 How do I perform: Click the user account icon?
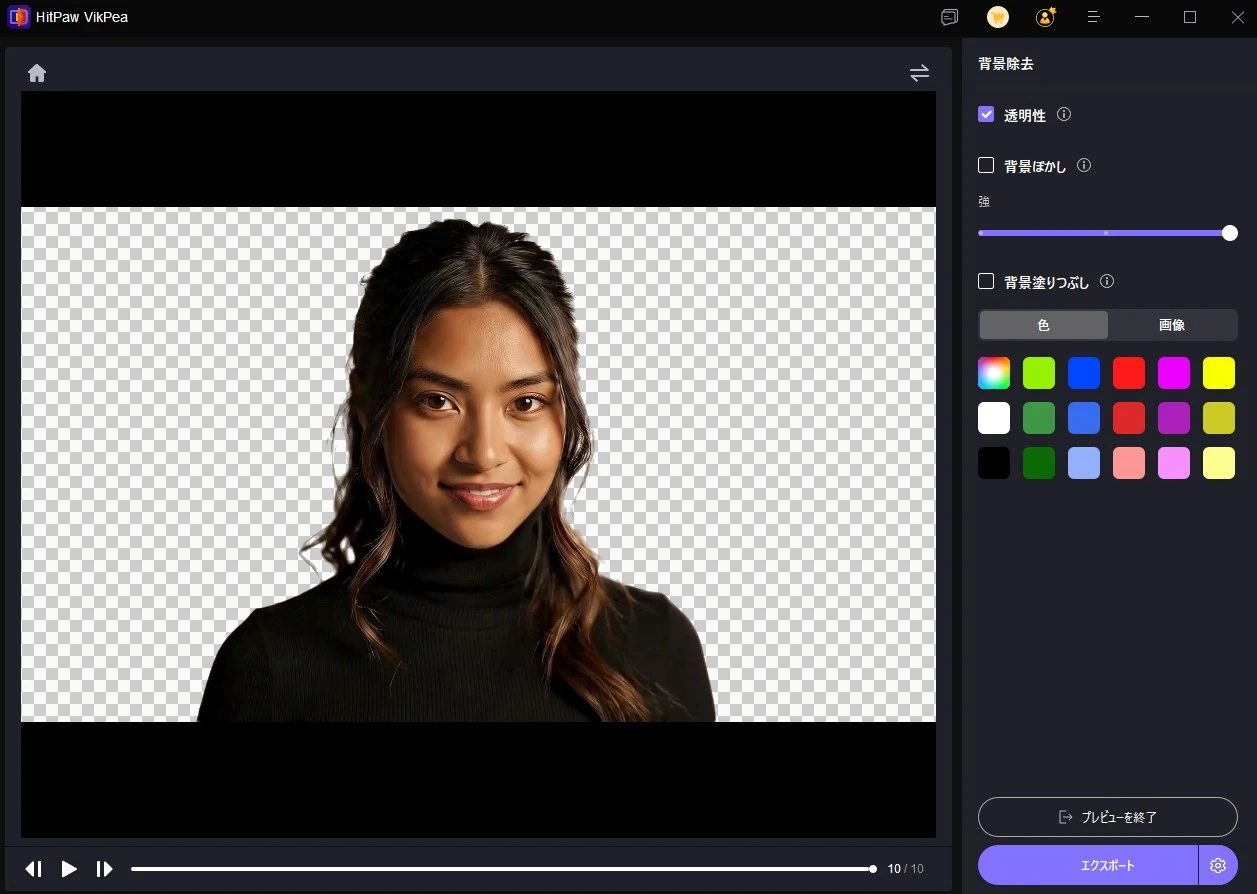point(1045,17)
